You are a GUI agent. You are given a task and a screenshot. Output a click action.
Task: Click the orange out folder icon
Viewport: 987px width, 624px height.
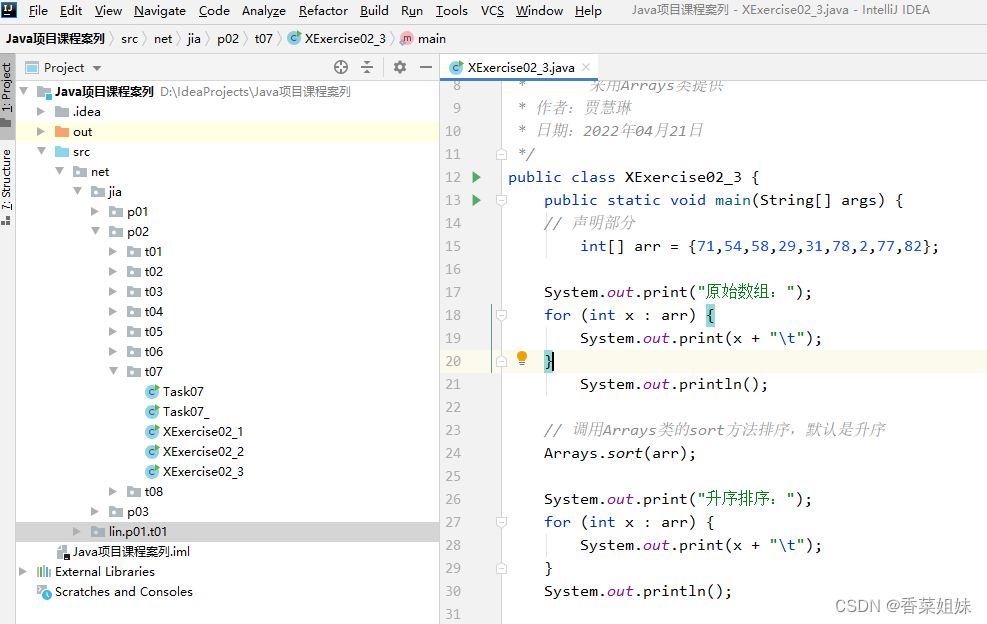click(62, 132)
